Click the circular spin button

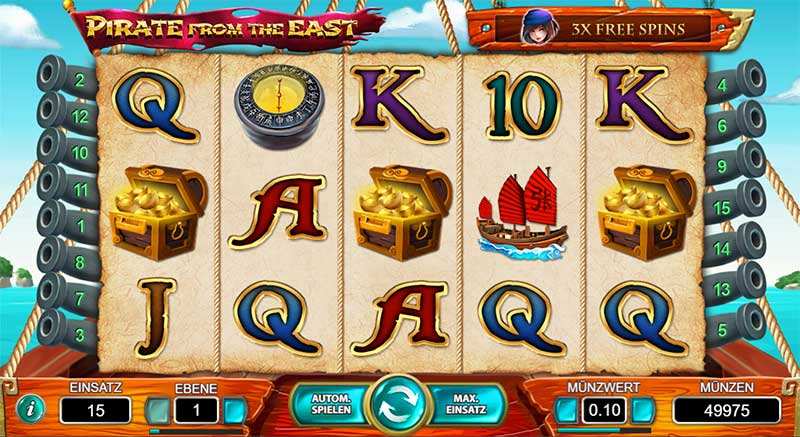pos(399,405)
